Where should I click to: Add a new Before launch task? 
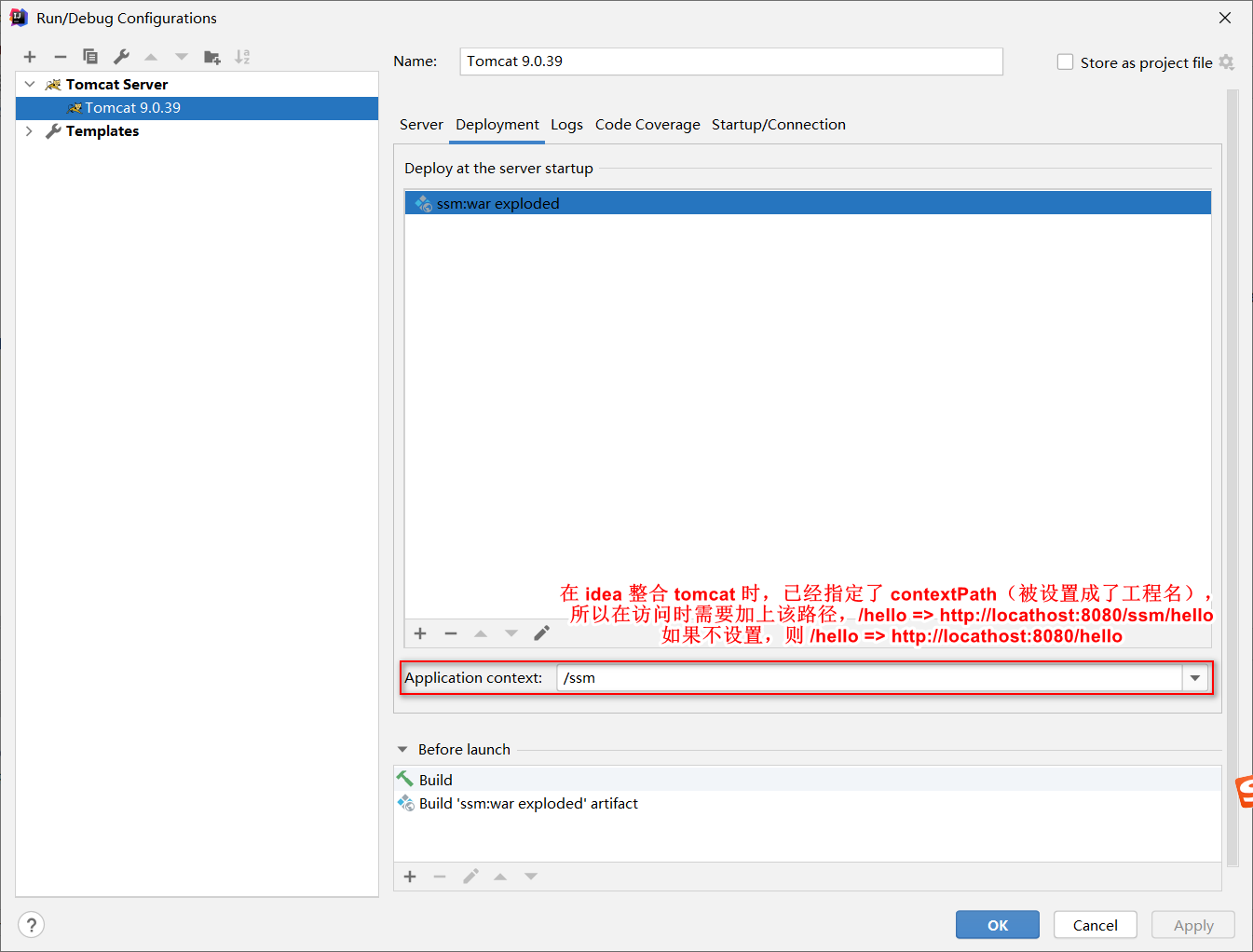411,876
